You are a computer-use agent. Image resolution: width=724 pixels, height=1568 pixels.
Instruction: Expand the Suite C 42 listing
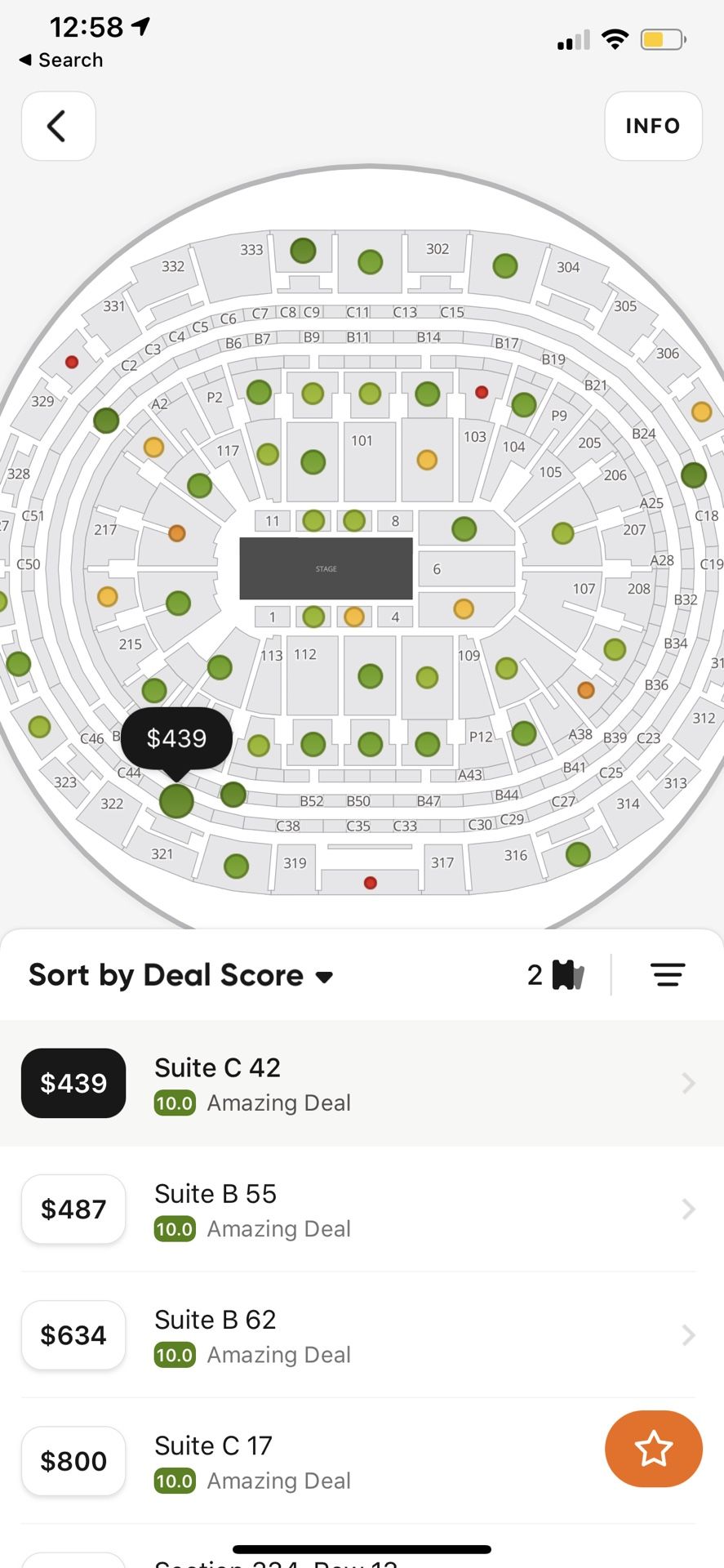pyautogui.click(x=362, y=1083)
